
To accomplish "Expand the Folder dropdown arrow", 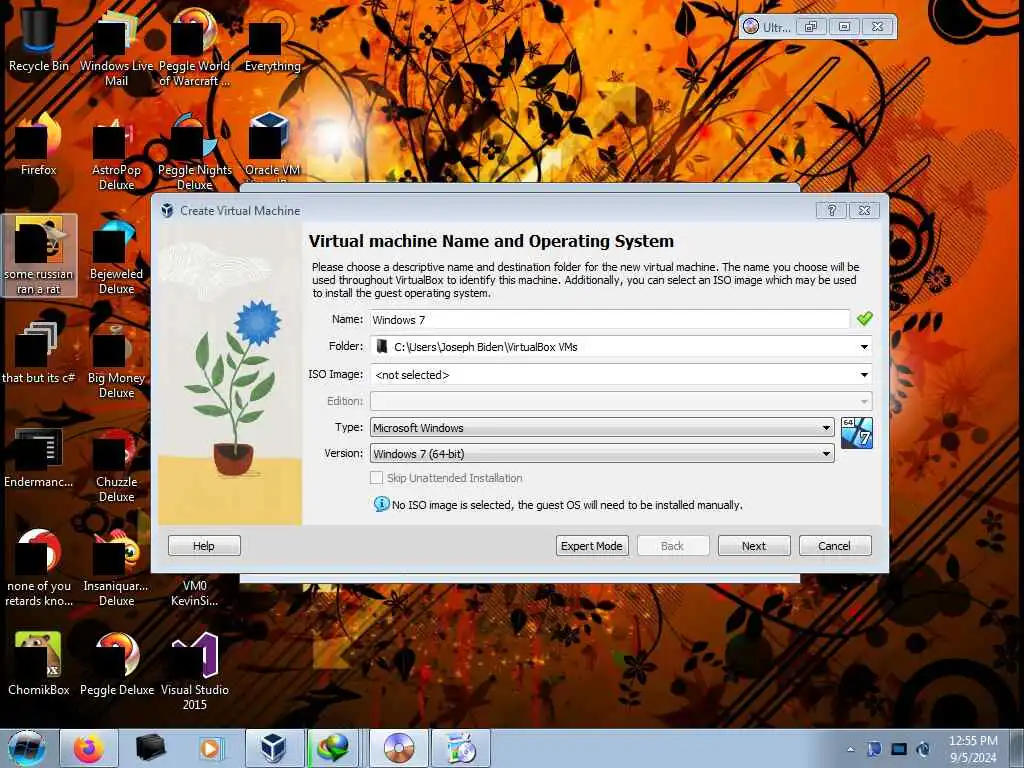I will click(864, 347).
